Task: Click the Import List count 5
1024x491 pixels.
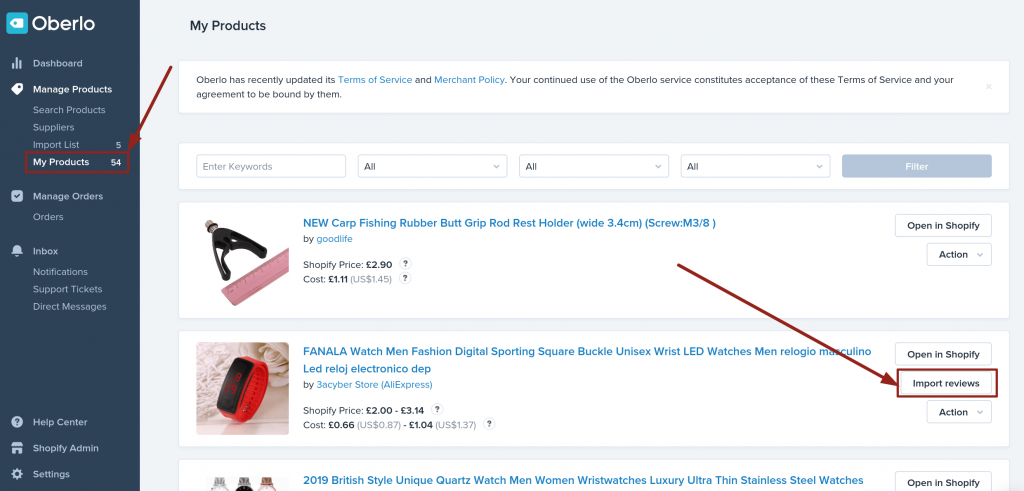Action: 118,145
